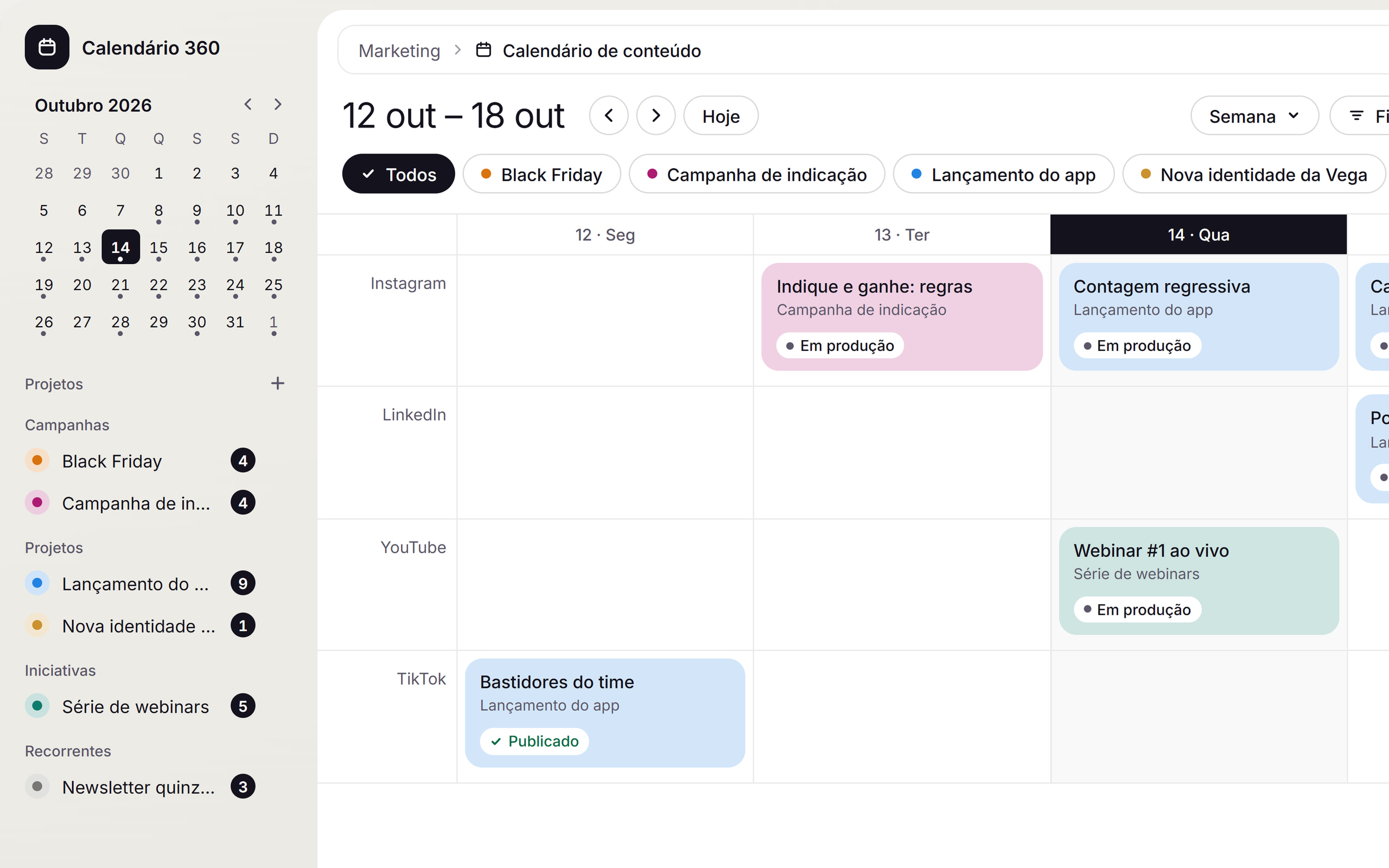Screen dimensions: 1389x868
Task: Click the blue Lançamento do ... sidebar dot
Action: (37, 583)
